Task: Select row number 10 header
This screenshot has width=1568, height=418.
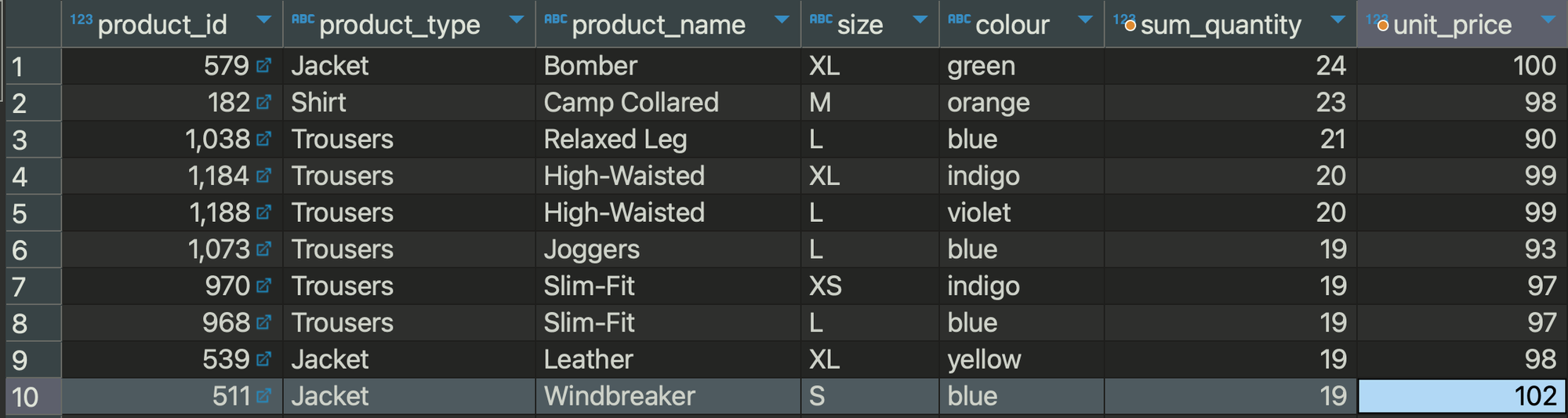Action: pyautogui.click(x=32, y=397)
